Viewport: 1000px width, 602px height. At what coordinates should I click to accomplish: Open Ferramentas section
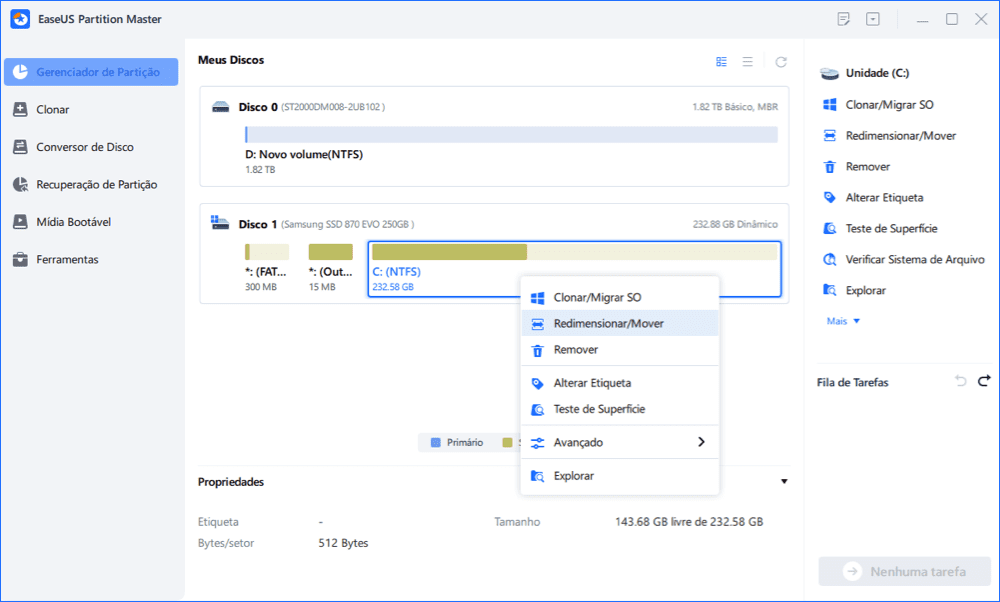[x=55, y=260]
